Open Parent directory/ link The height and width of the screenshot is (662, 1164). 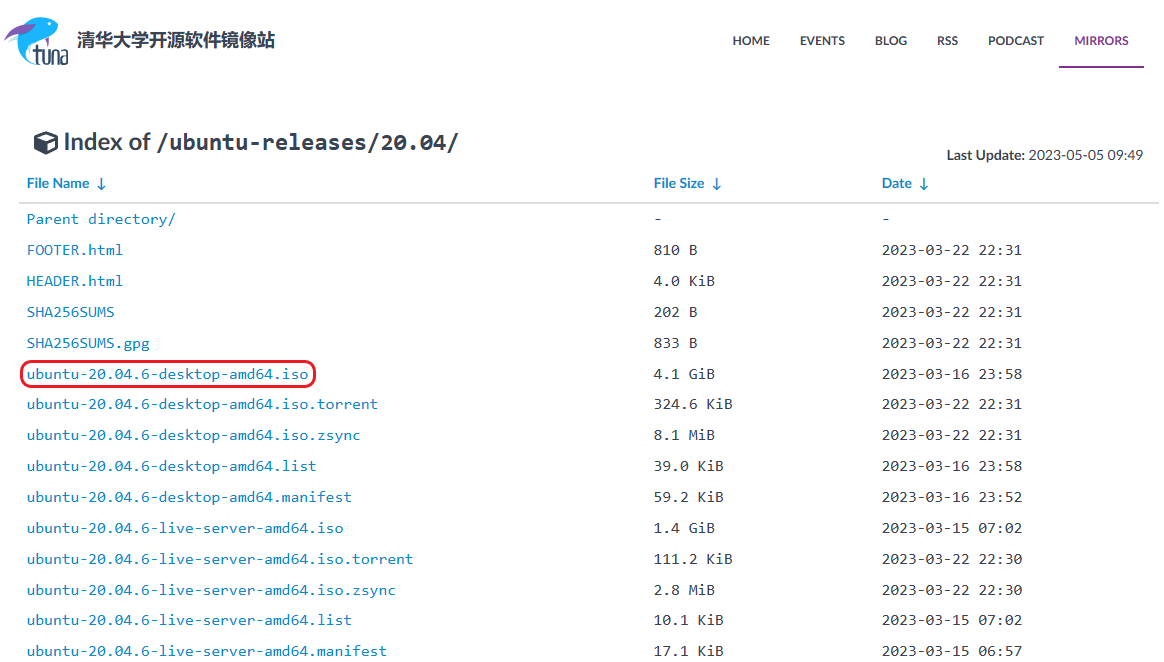pyautogui.click(x=101, y=219)
